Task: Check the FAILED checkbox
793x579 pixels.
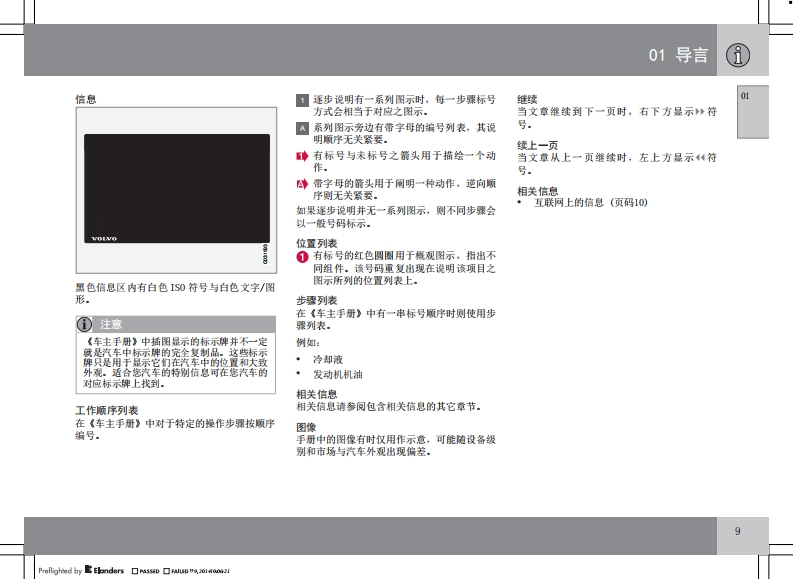Action: 166,571
